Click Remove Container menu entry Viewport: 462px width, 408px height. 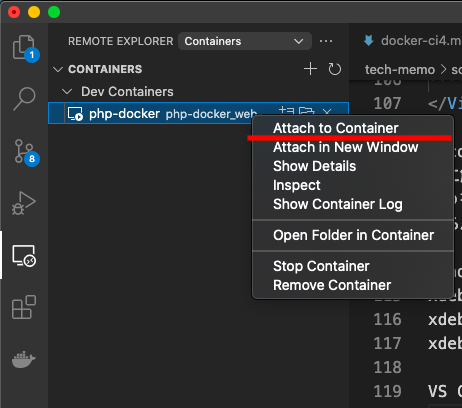point(332,285)
